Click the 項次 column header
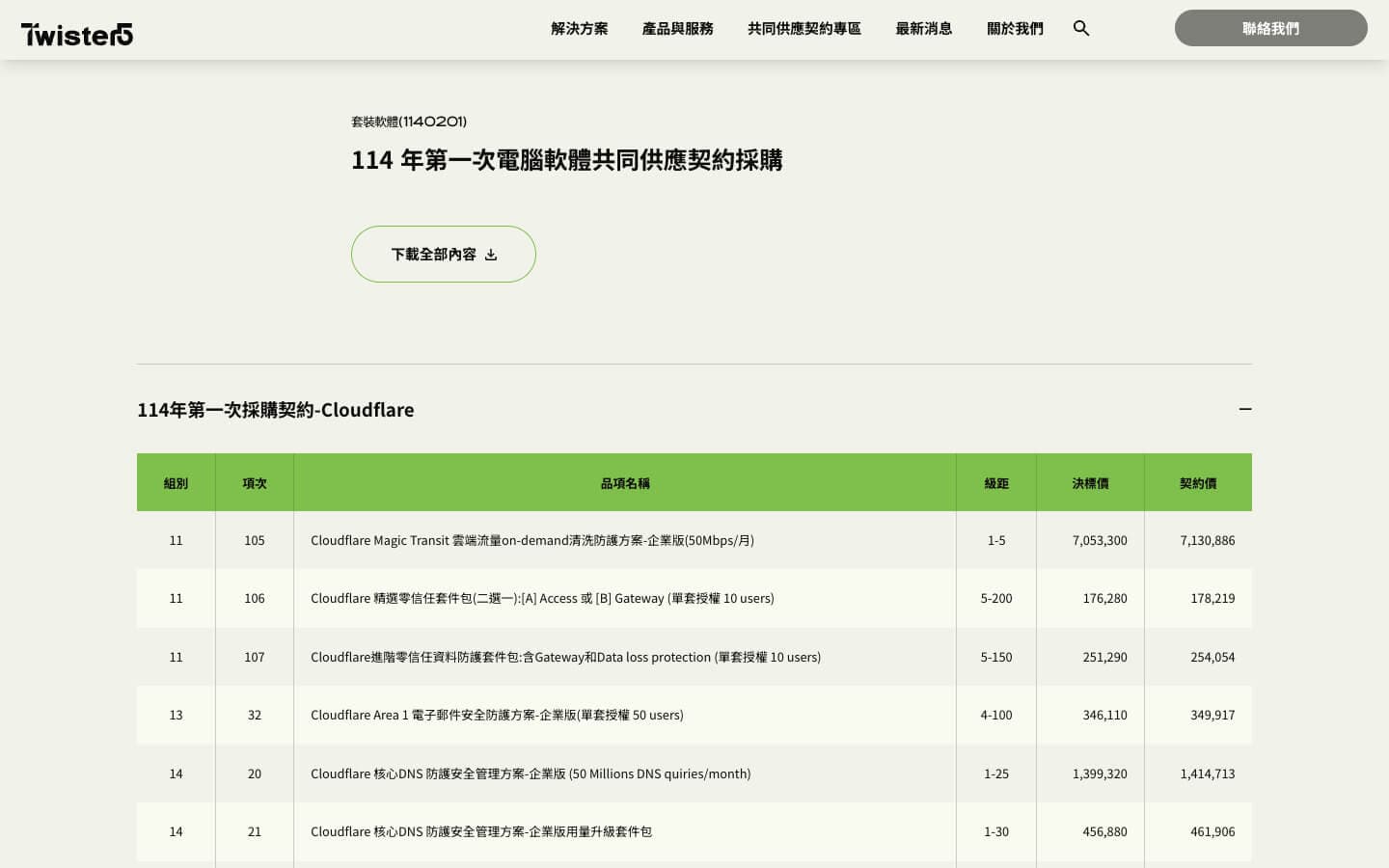Image resolution: width=1389 pixels, height=868 pixels. (255, 482)
